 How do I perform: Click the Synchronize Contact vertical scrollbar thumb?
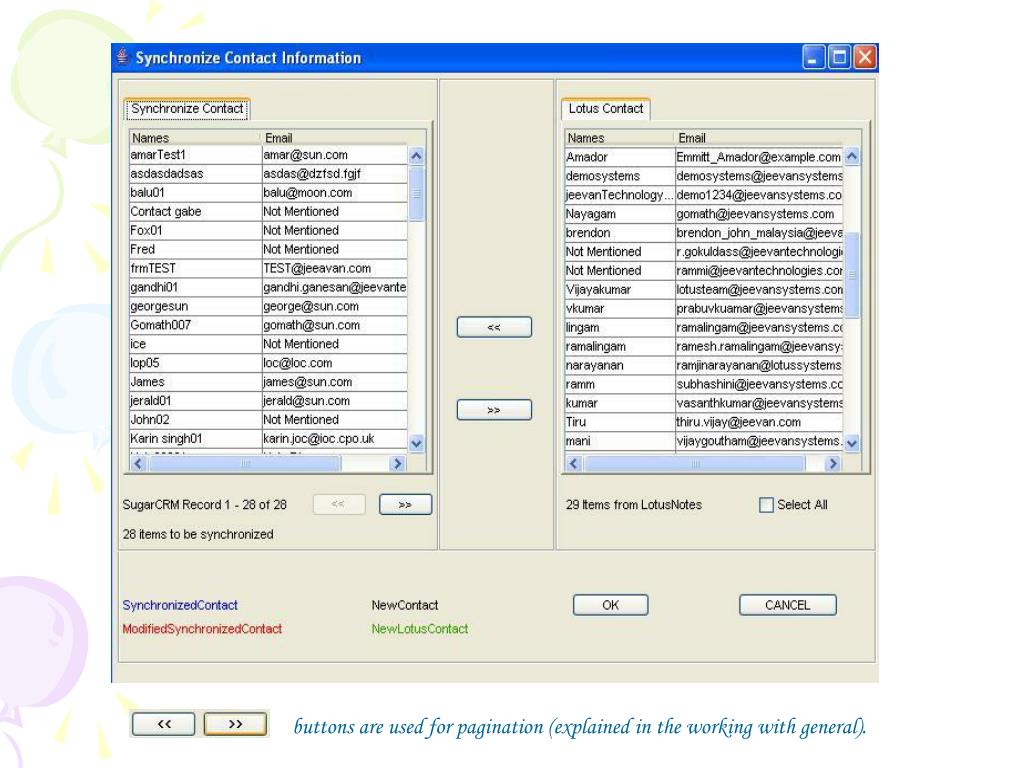pyautogui.click(x=416, y=193)
